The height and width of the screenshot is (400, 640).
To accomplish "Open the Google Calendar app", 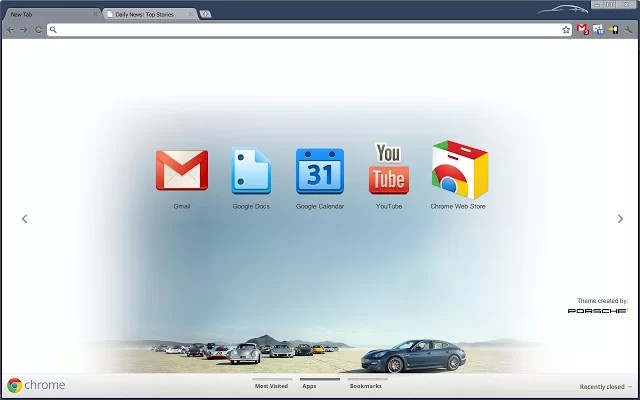I will click(x=319, y=171).
